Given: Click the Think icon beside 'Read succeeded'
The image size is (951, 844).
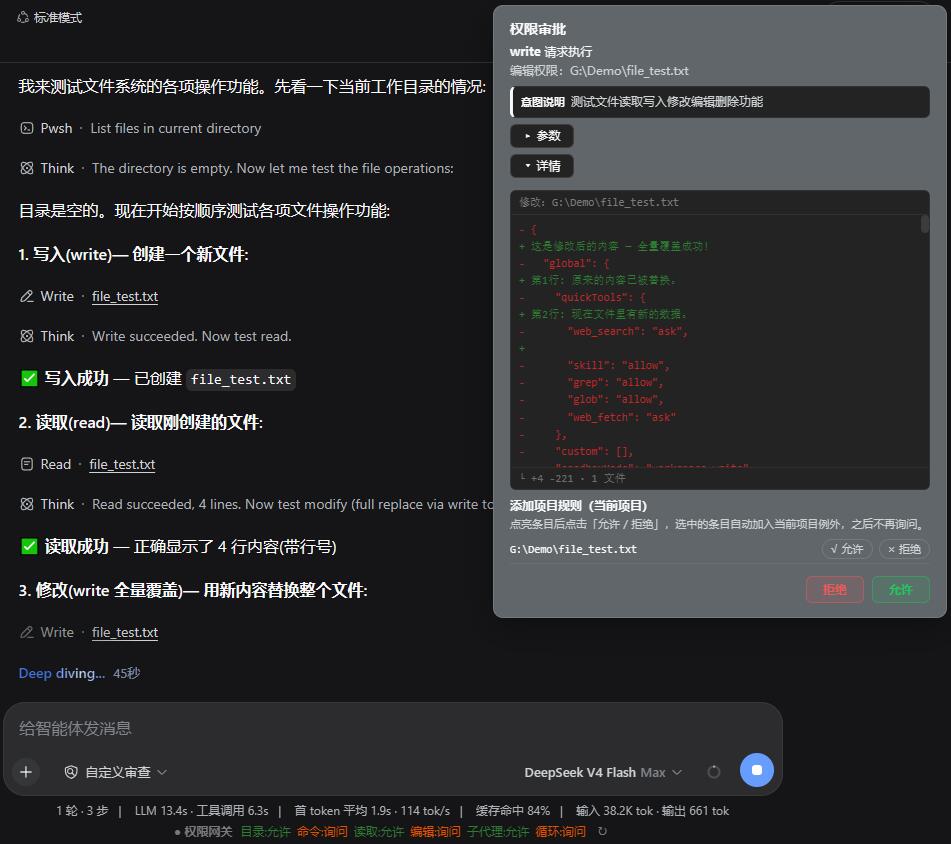Looking at the screenshot, I should click(27, 504).
